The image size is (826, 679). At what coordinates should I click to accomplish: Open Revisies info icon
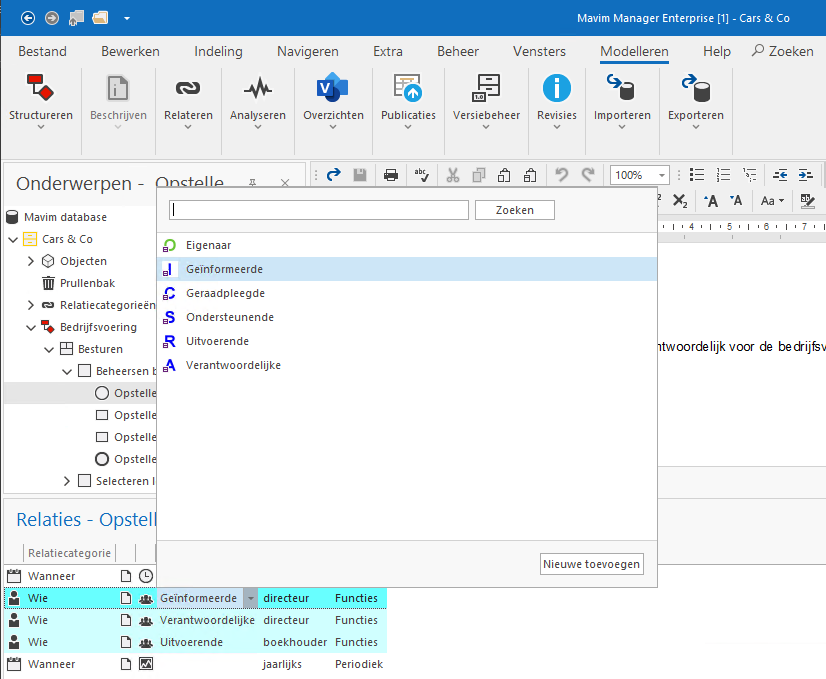tap(556, 90)
